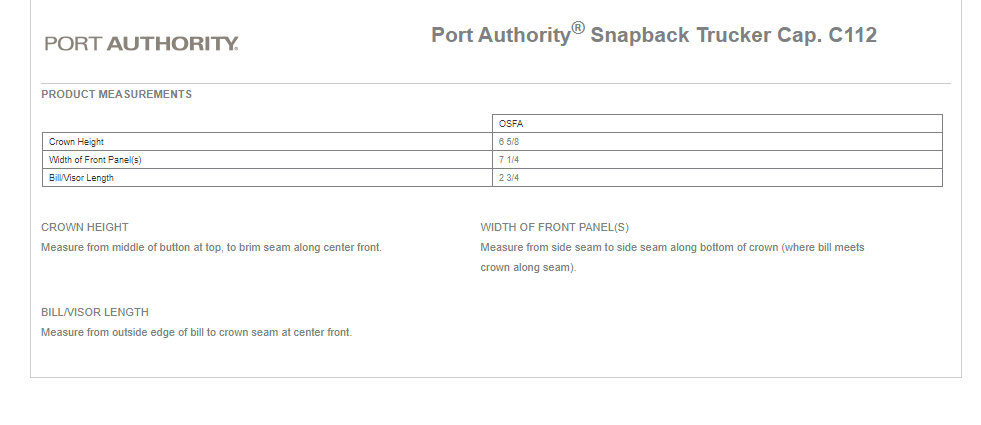This screenshot has width=981, height=425.
Task: Click the WIDTH OF FRONT PANEL(S) heading
Action: coord(554,227)
